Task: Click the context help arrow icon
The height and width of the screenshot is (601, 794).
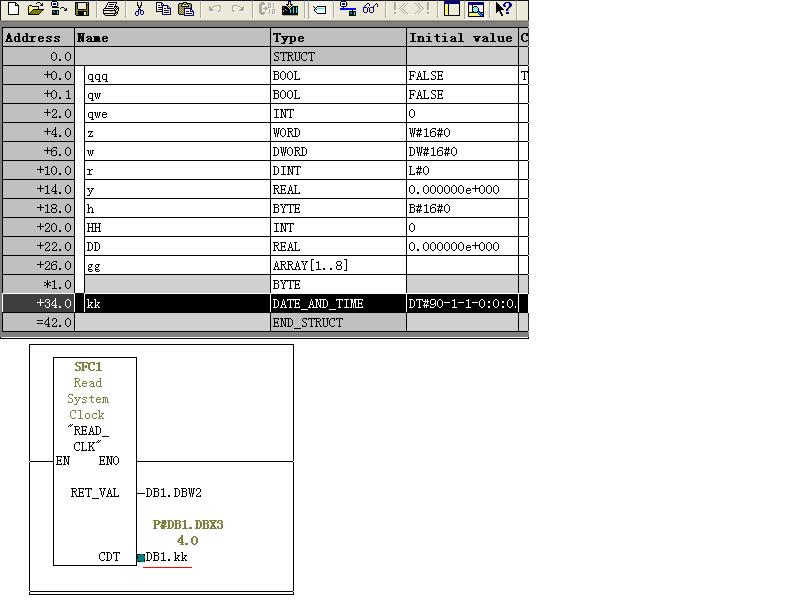Action: 503,9
